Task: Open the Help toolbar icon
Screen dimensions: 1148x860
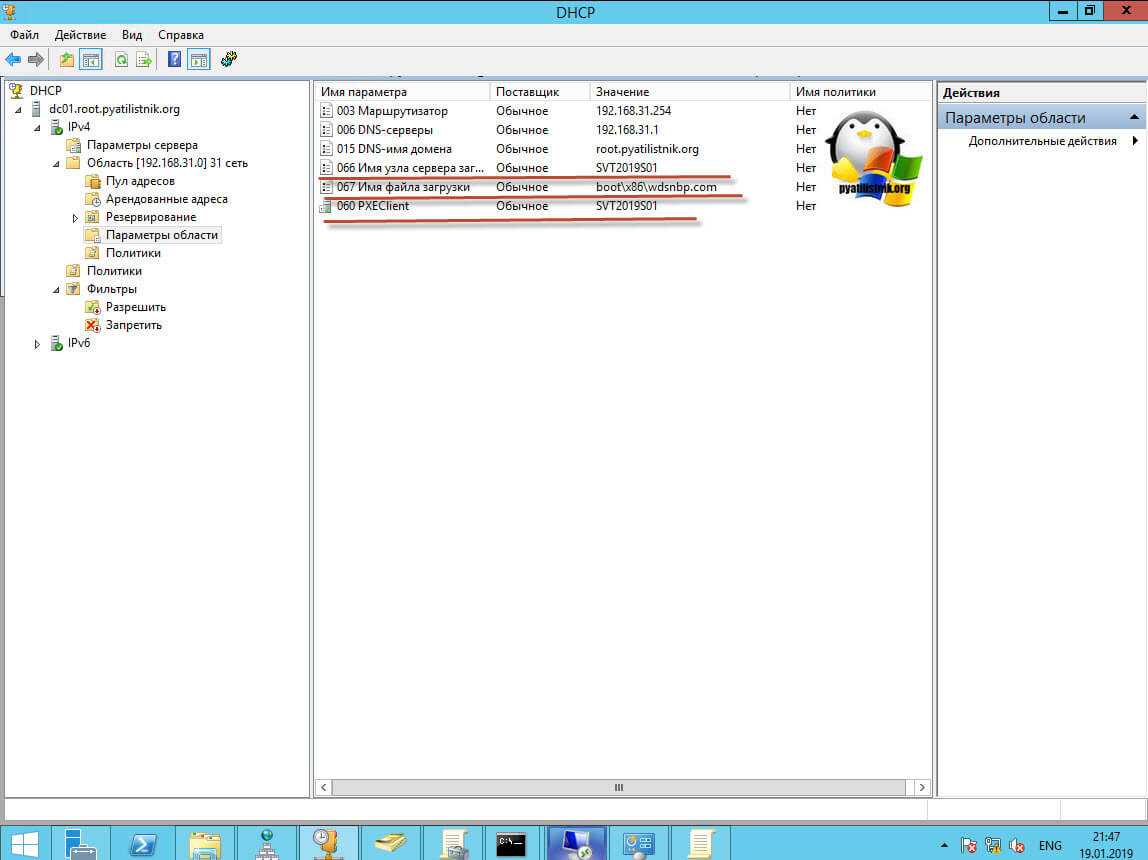Action: click(174, 60)
